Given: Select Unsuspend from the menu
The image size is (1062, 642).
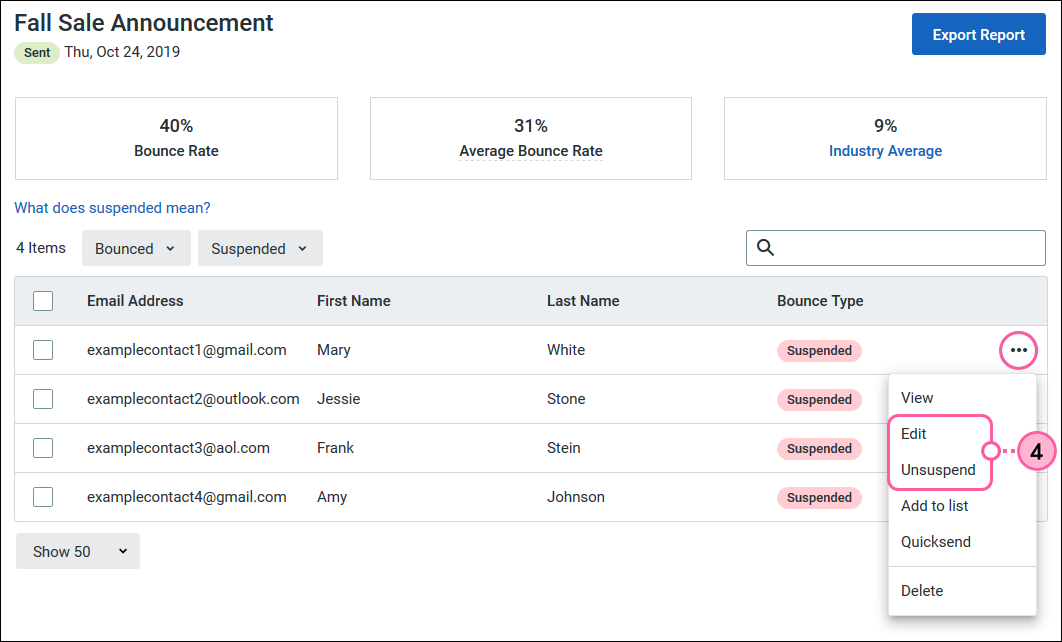Looking at the screenshot, I should [938, 470].
